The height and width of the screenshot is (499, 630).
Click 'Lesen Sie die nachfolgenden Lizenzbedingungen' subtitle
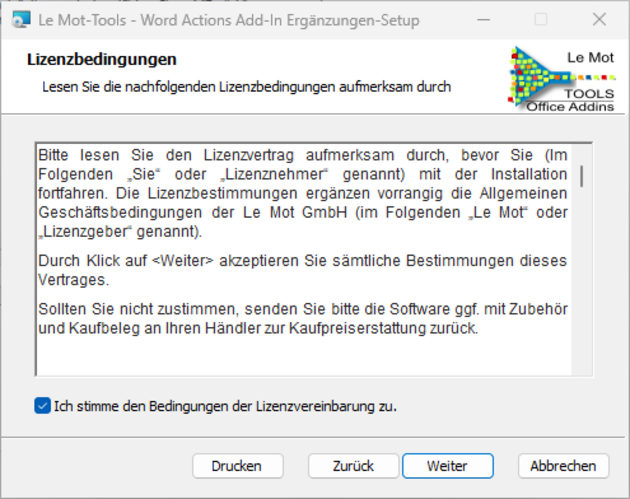coord(246,87)
